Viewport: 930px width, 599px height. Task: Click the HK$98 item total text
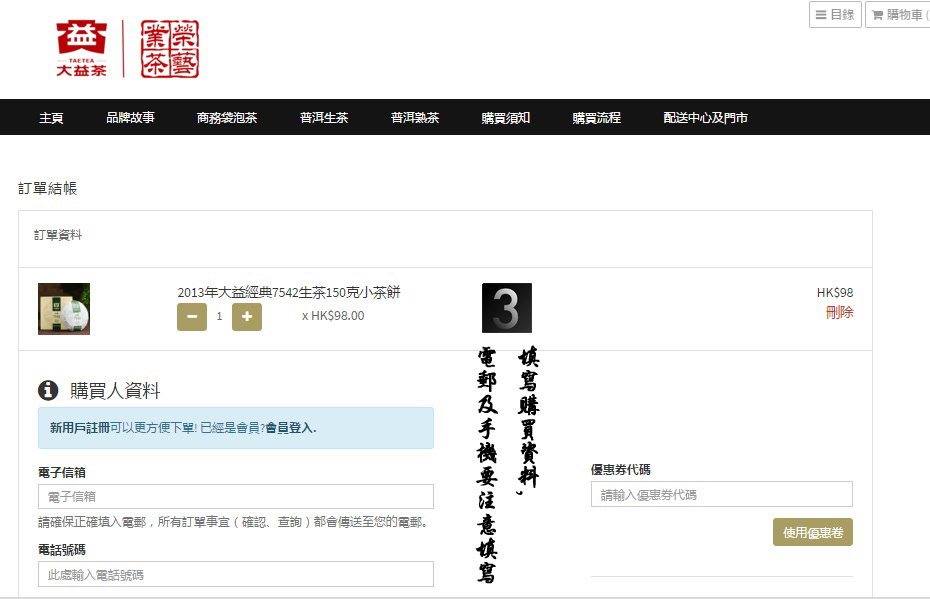pos(835,292)
